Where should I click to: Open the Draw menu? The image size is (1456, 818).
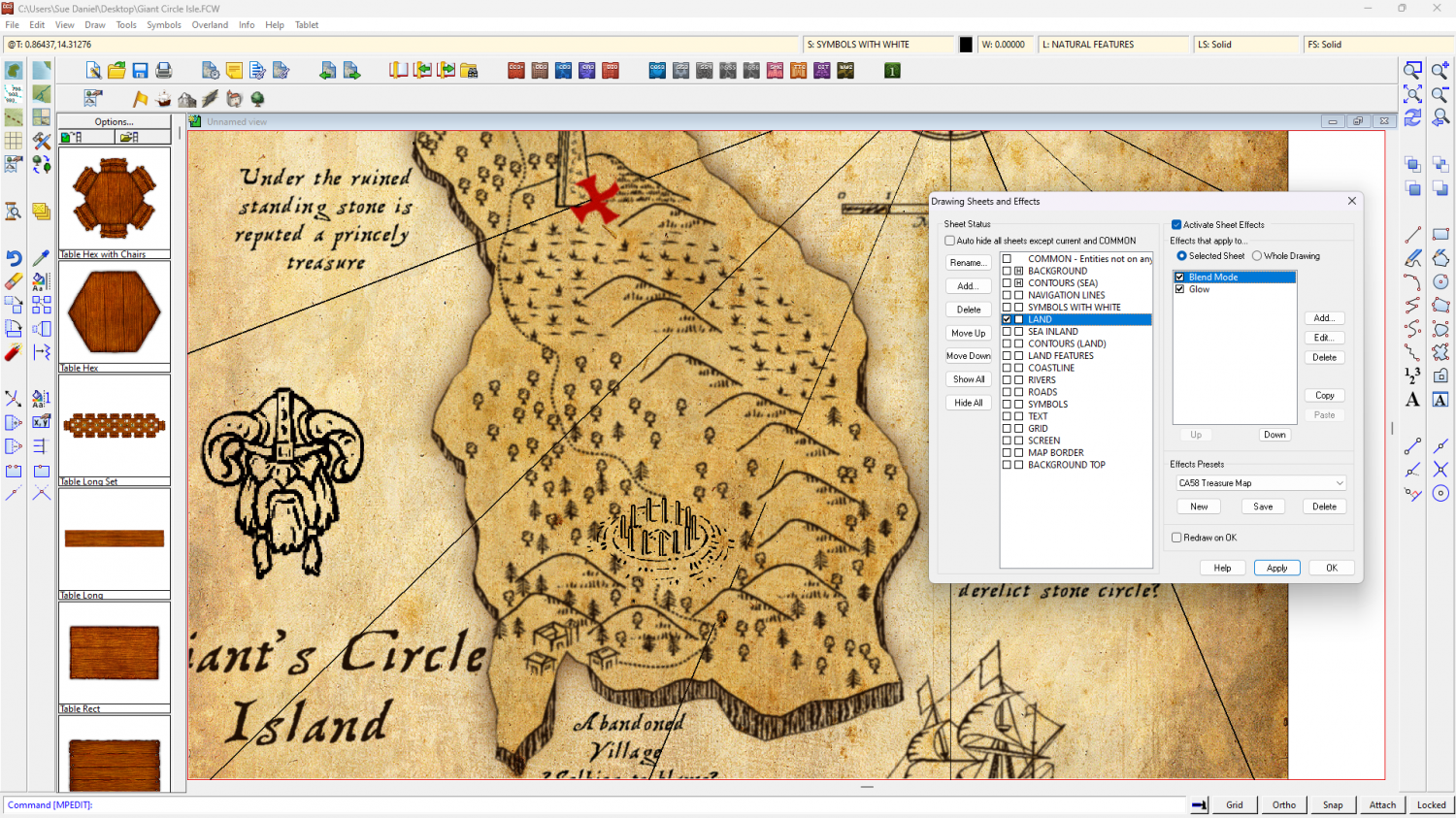point(95,25)
